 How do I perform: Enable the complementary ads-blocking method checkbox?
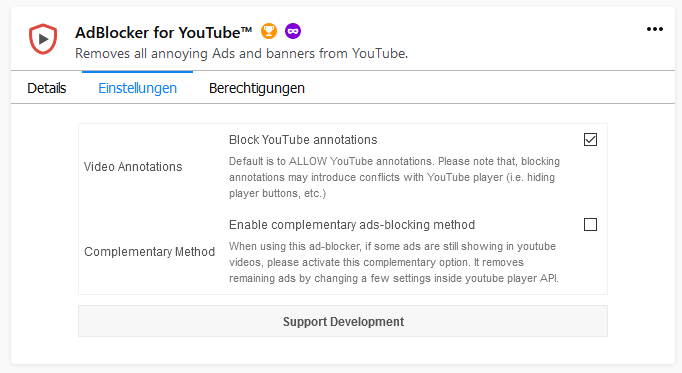tap(590, 225)
